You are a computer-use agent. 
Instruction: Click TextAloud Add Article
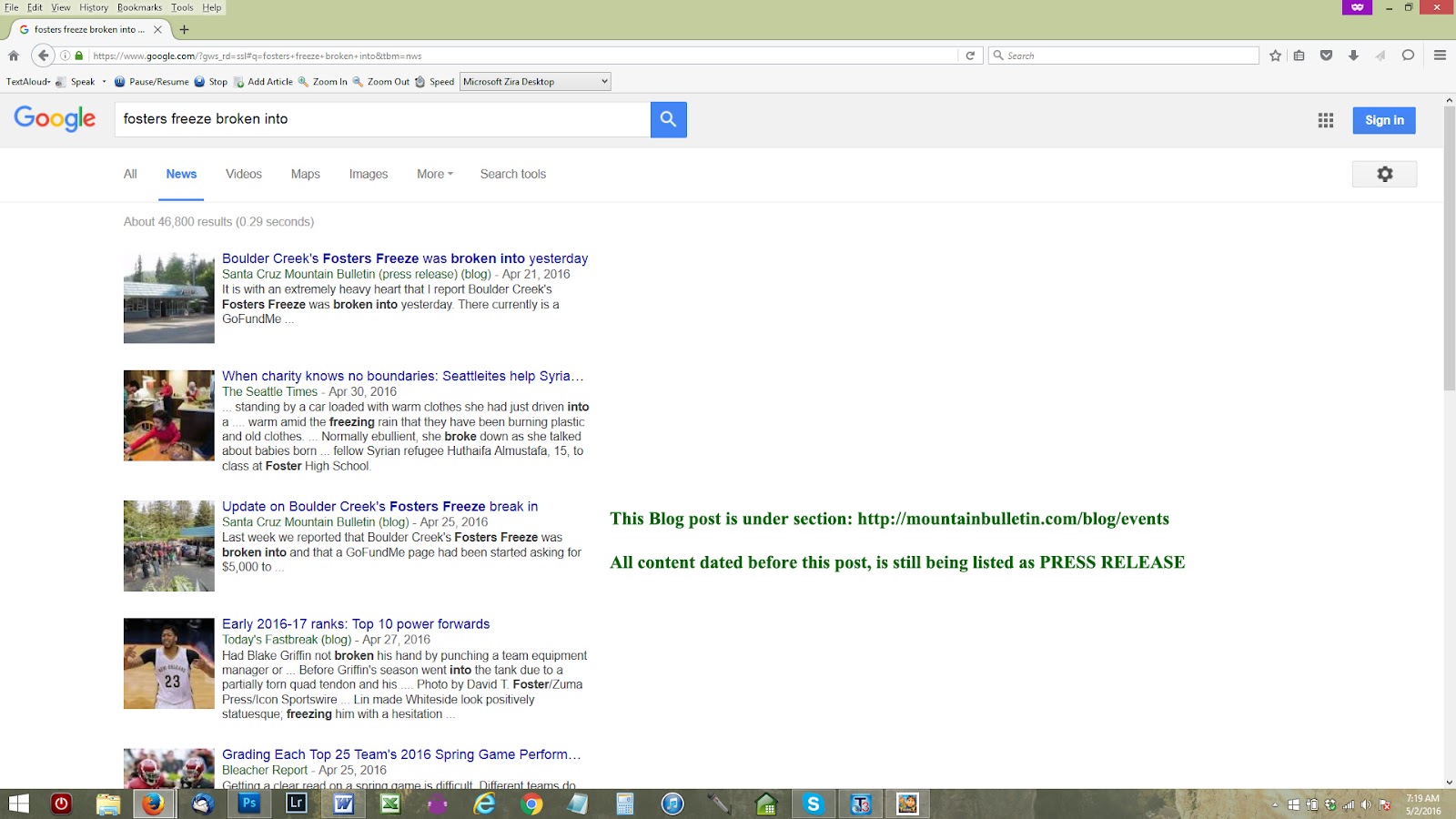(x=263, y=82)
